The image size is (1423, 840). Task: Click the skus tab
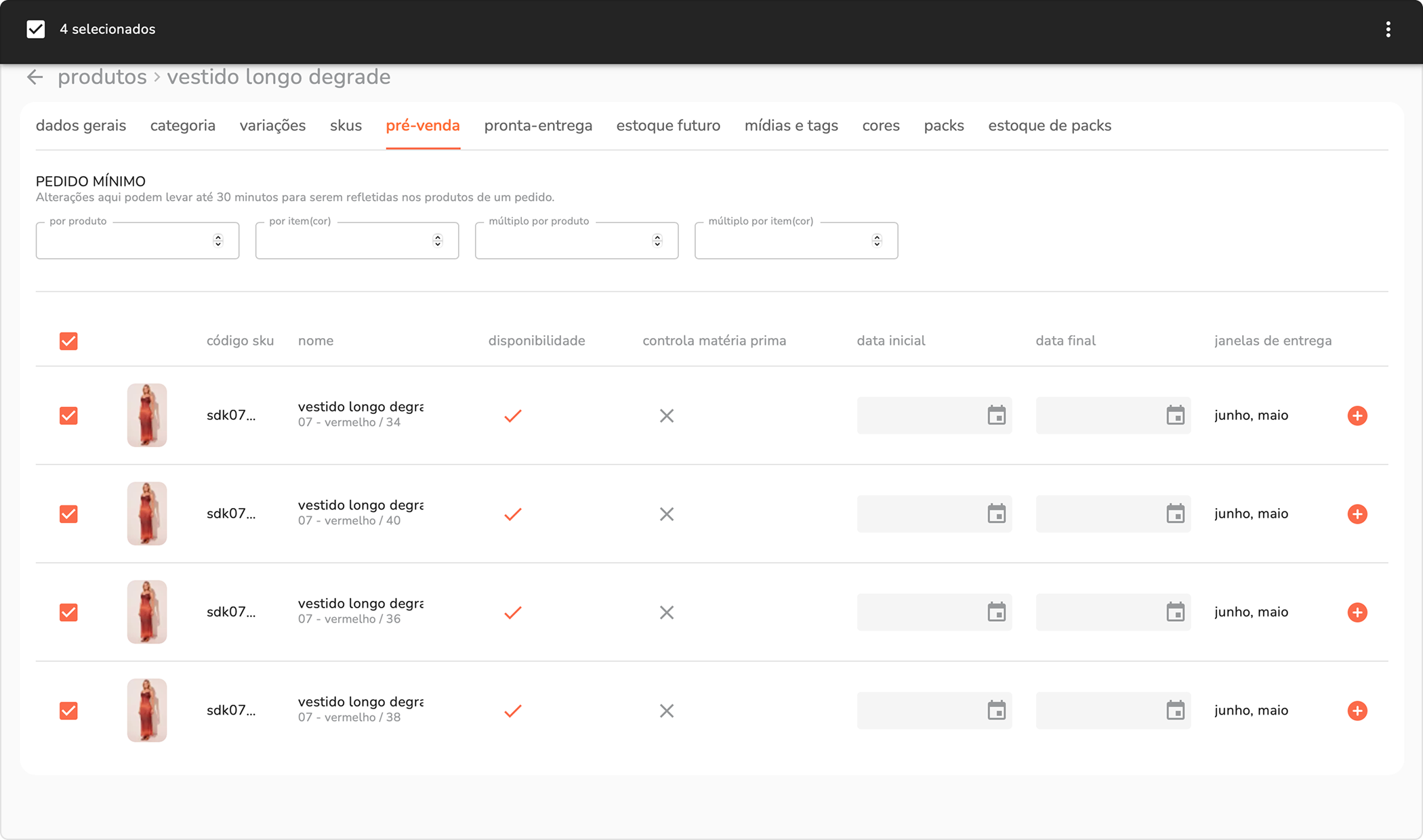(346, 125)
